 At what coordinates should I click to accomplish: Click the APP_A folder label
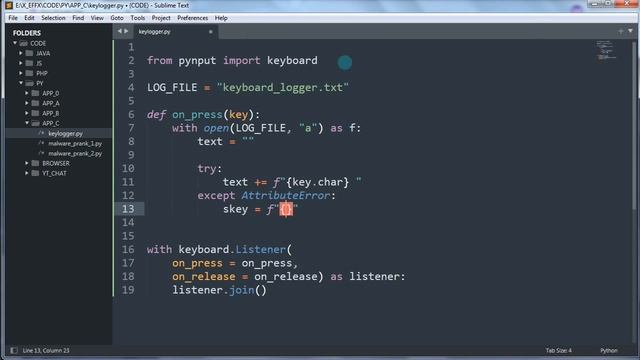51,103
